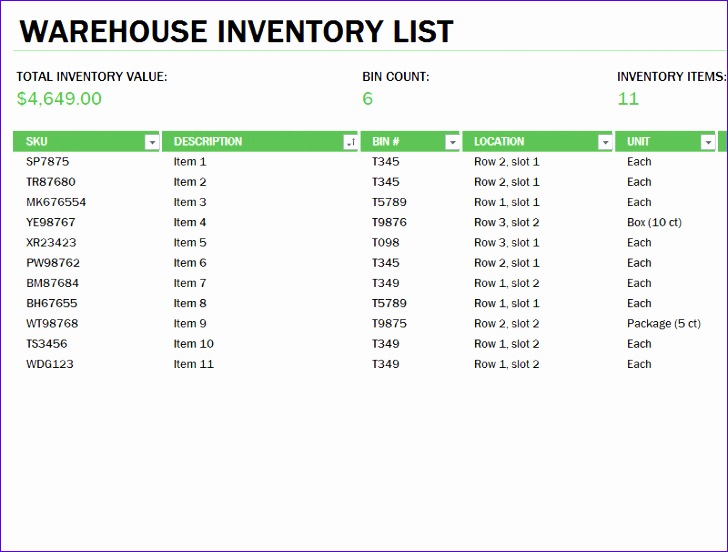The width and height of the screenshot is (728, 552).
Task: Select bin cell T5789 in Item 8 row
Action: [x=389, y=303]
